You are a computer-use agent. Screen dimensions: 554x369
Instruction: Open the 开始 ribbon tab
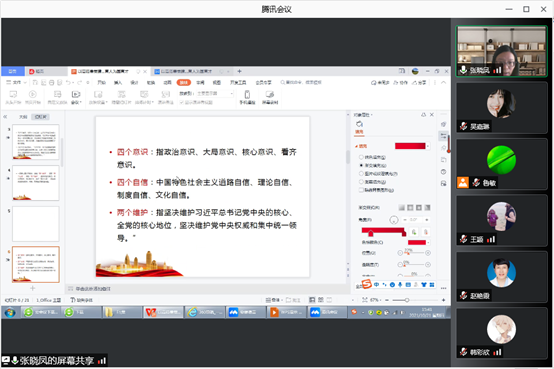coord(102,82)
